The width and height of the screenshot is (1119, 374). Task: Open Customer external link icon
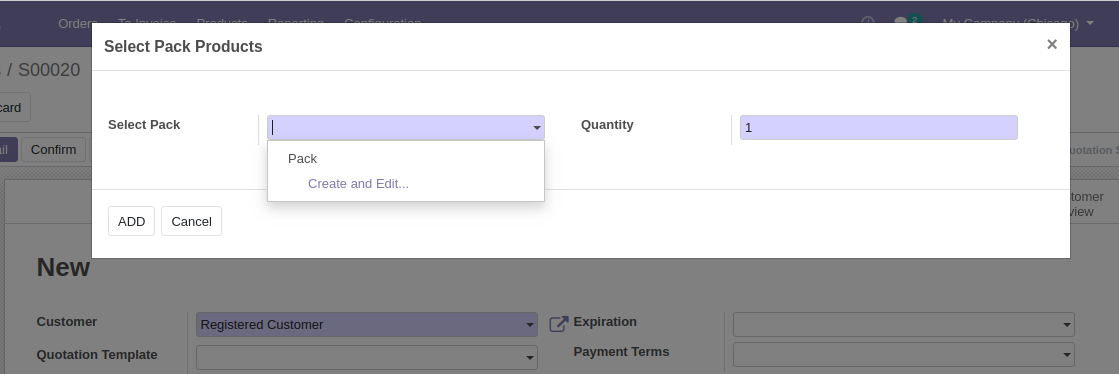click(x=559, y=324)
